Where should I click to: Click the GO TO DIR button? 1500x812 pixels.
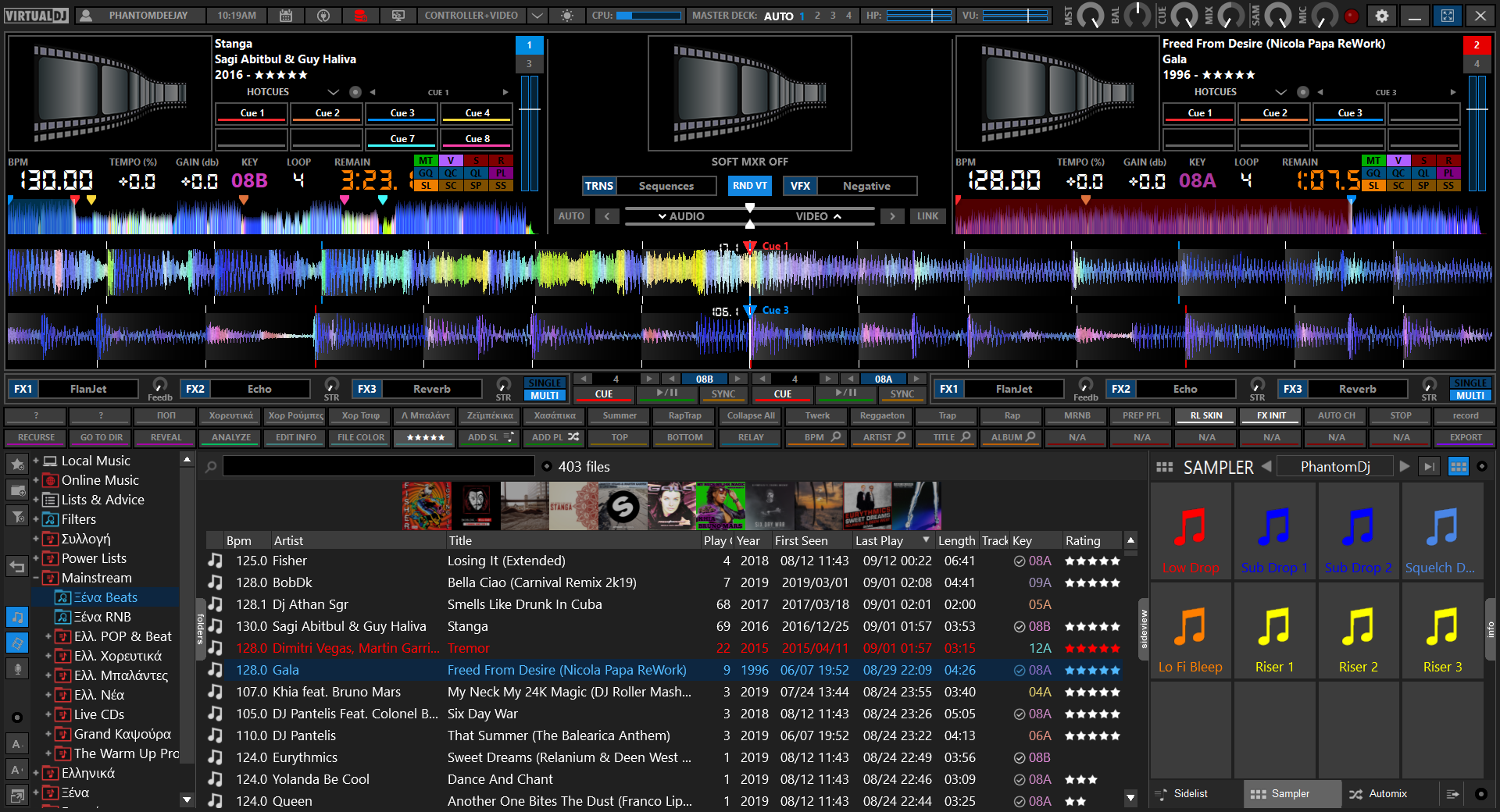[102, 437]
